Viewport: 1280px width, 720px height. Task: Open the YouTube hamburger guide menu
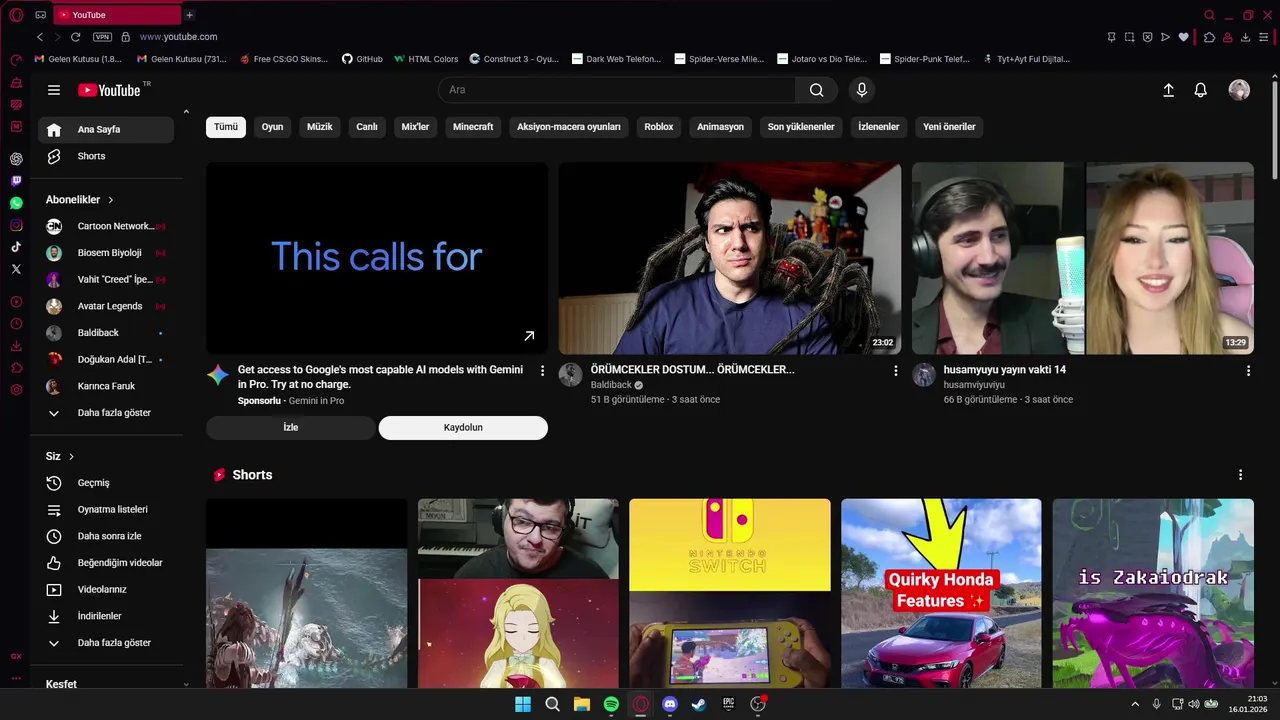point(54,90)
